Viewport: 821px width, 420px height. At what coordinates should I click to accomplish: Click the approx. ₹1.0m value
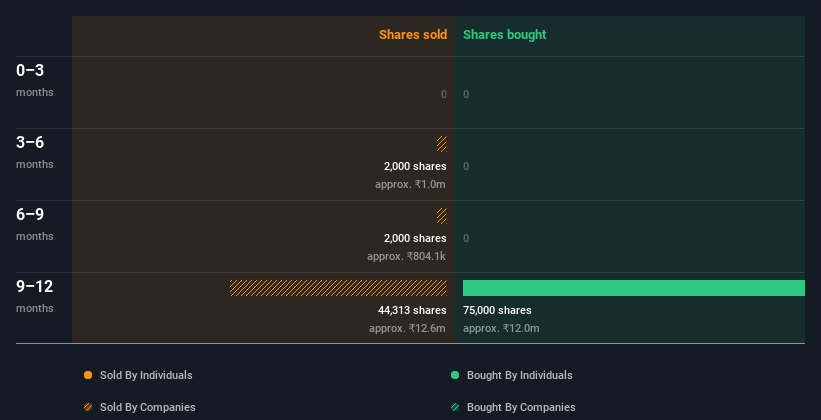(410, 184)
